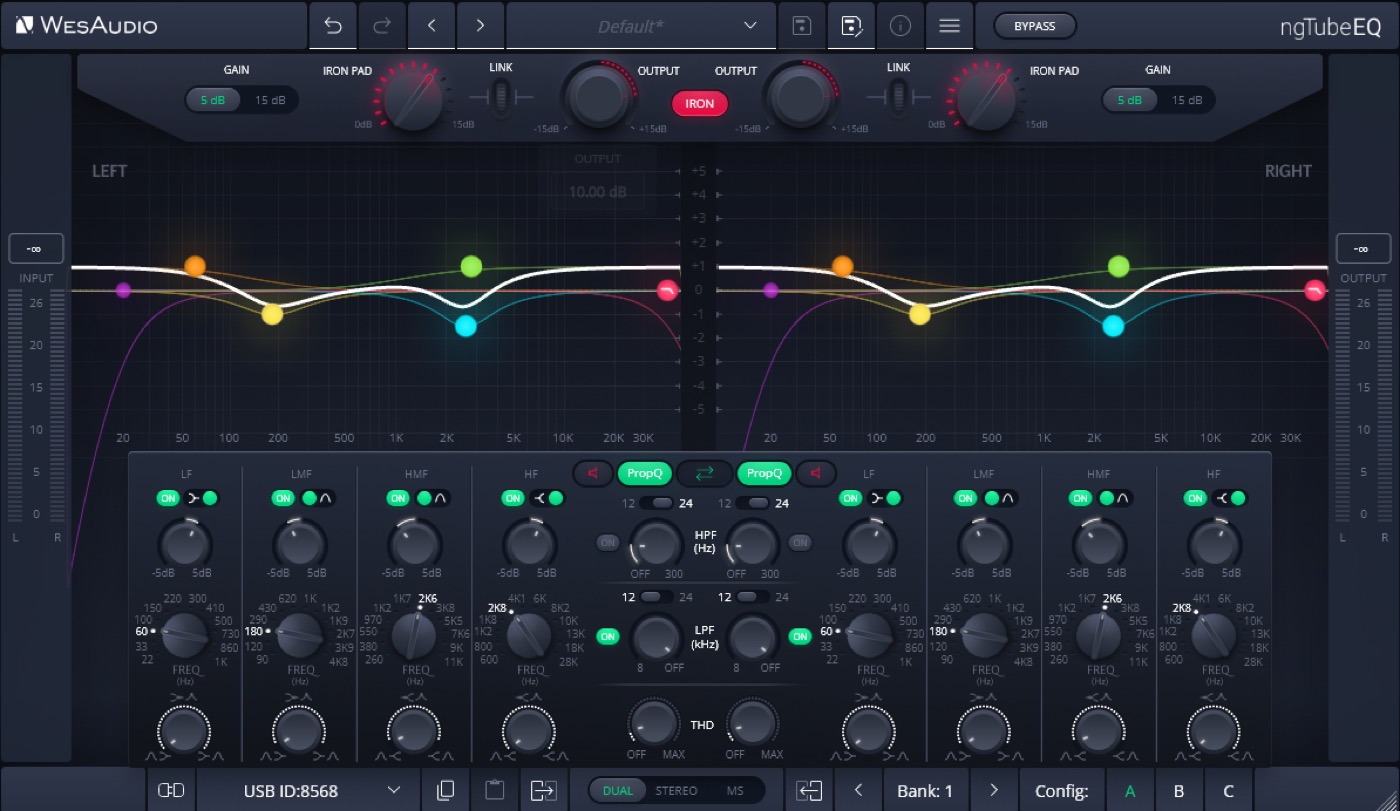
Task: Click the green swap channels arrows icon
Action: click(704, 473)
